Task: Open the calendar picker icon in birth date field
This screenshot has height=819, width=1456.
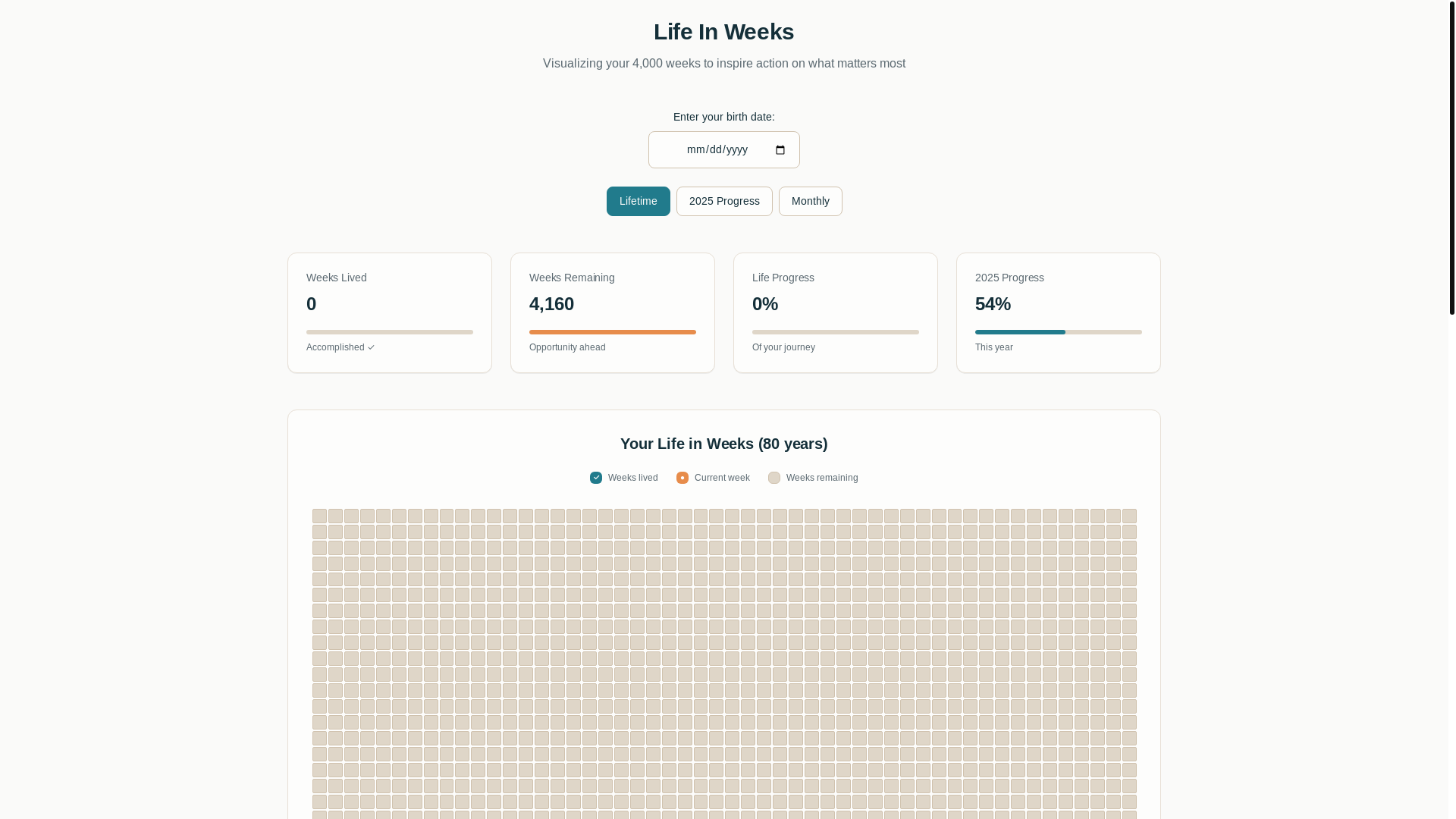Action: [780, 150]
